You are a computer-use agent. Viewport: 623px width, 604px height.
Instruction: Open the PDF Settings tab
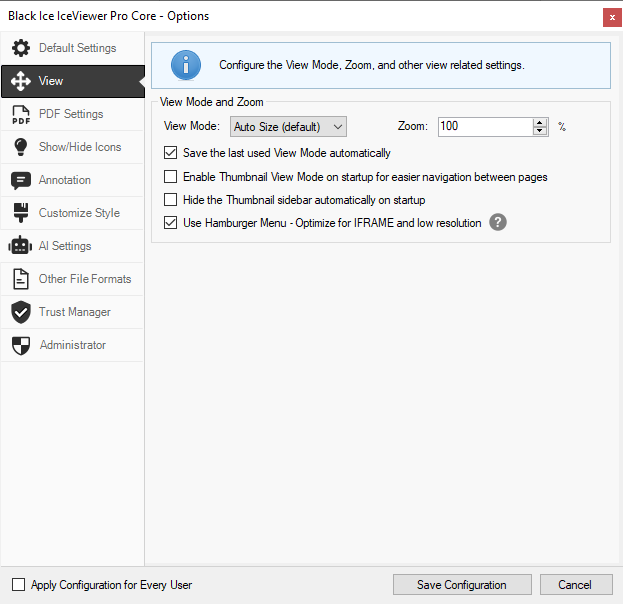pyautogui.click(x=72, y=114)
